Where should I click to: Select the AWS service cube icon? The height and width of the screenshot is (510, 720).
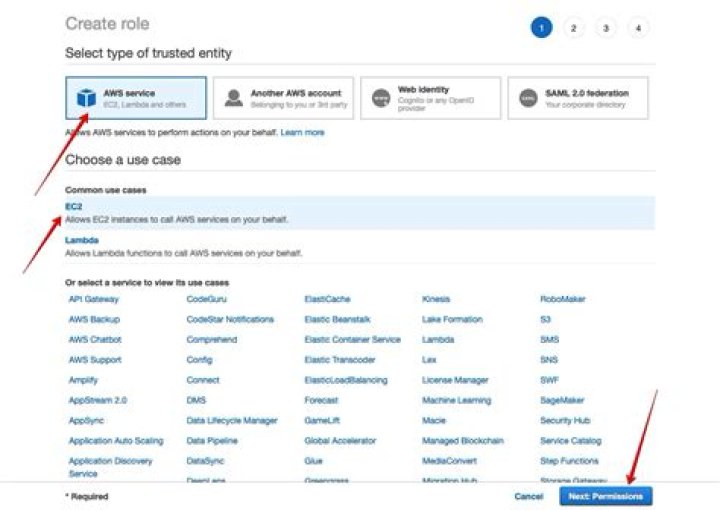[x=85, y=98]
